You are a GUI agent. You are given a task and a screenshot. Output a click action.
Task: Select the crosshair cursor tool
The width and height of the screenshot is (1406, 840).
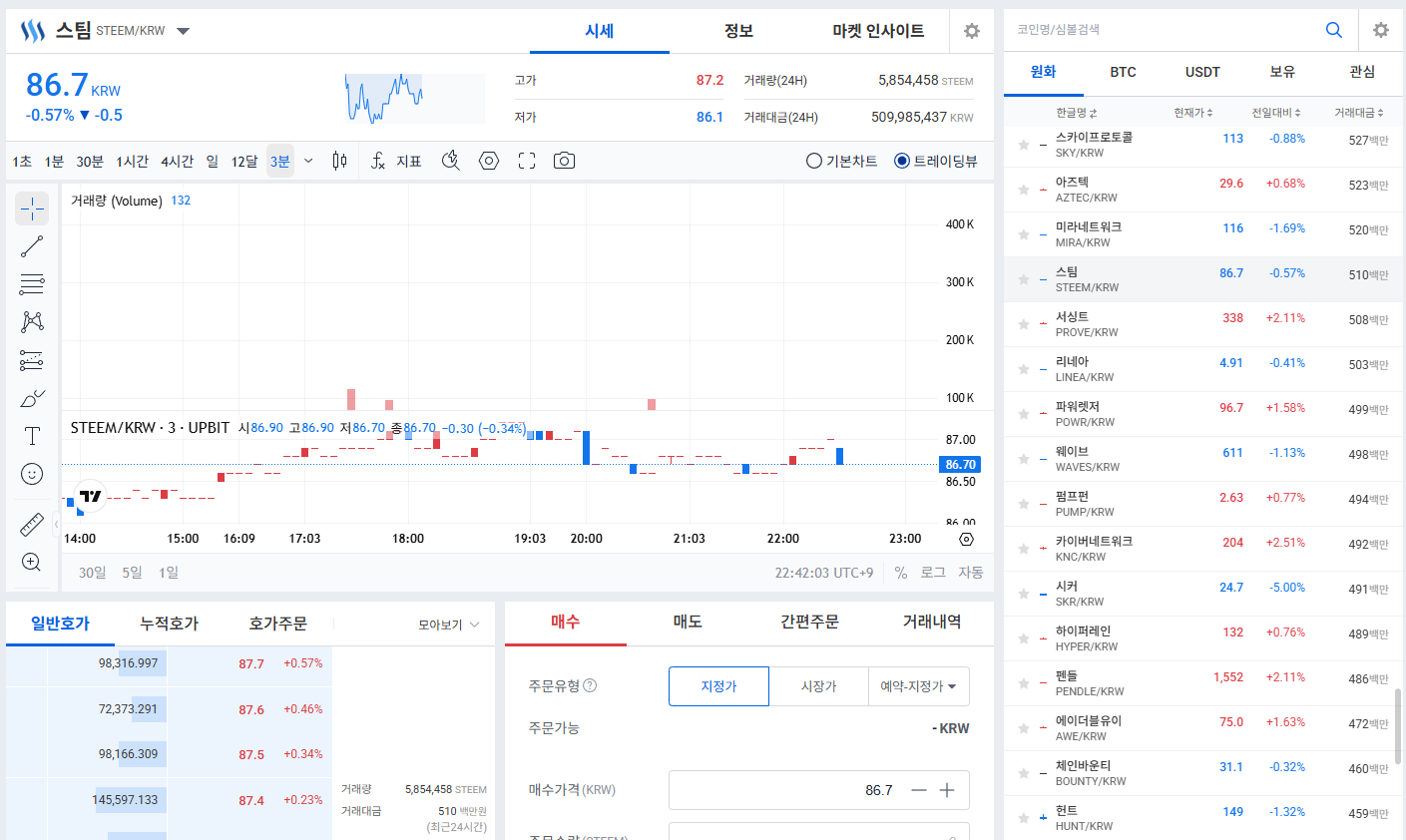click(x=32, y=209)
